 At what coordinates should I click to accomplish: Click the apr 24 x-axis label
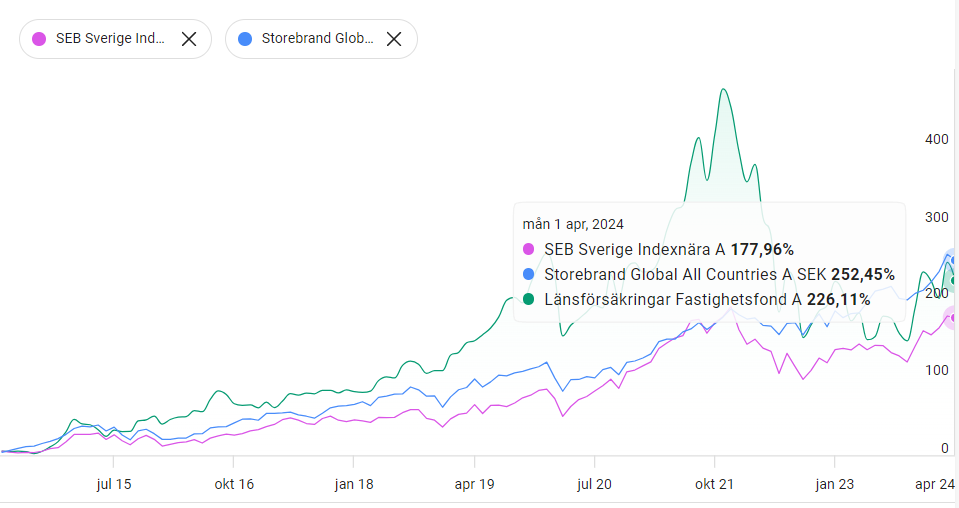pyautogui.click(x=935, y=484)
